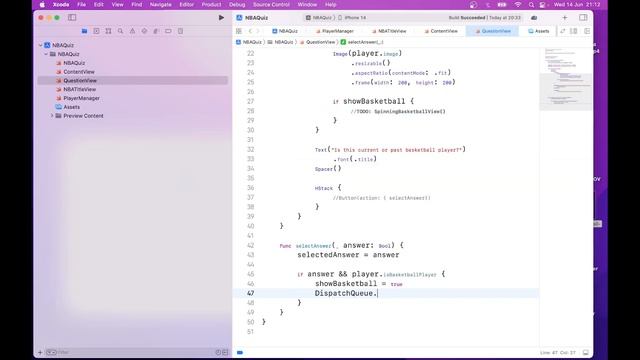Click the code minimap
The height and width of the screenshot is (360, 640).
tap(566, 79)
